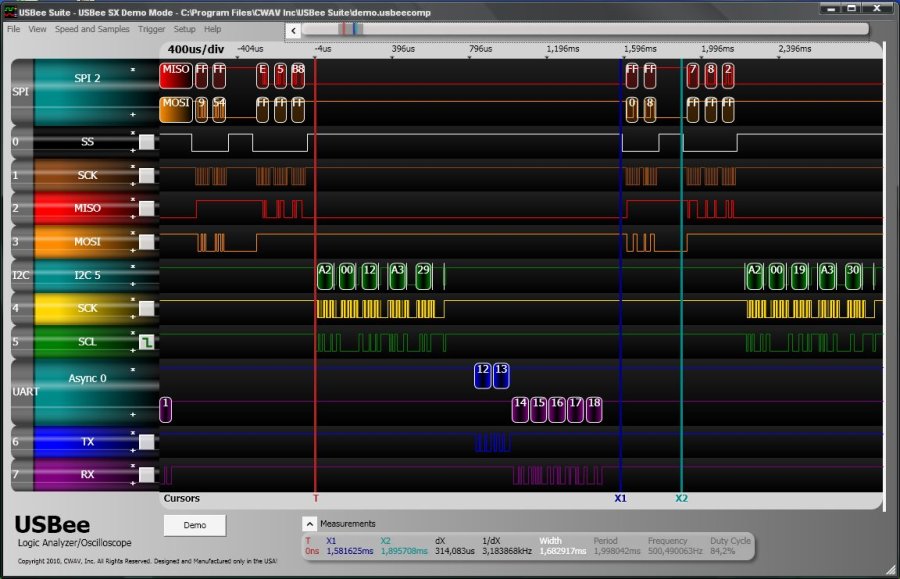
Task: Click the x icon on the TX row
Action: click(133, 433)
